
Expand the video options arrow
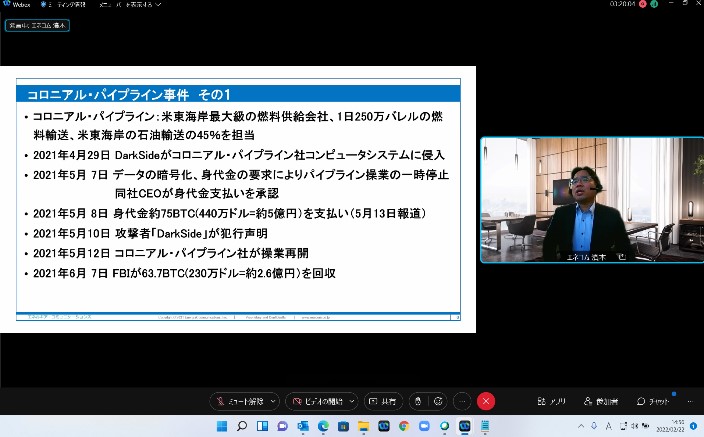352,401
